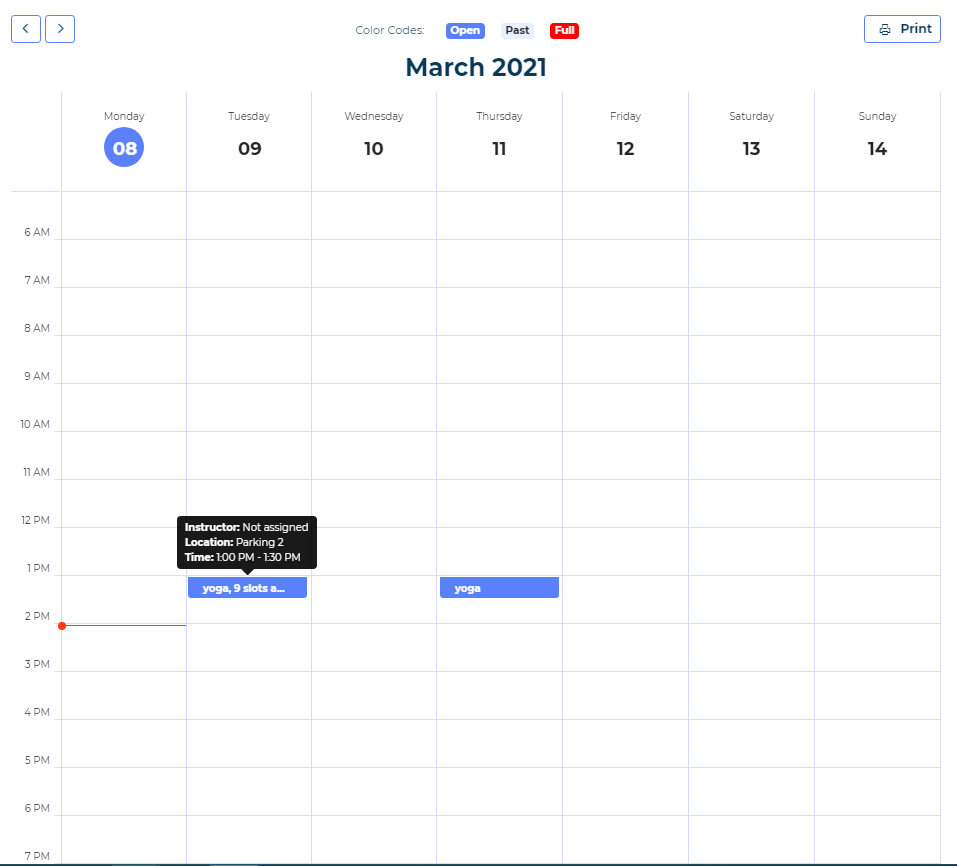The width and height of the screenshot is (957, 866).
Task: Click the Past color code badge
Action: (517, 31)
